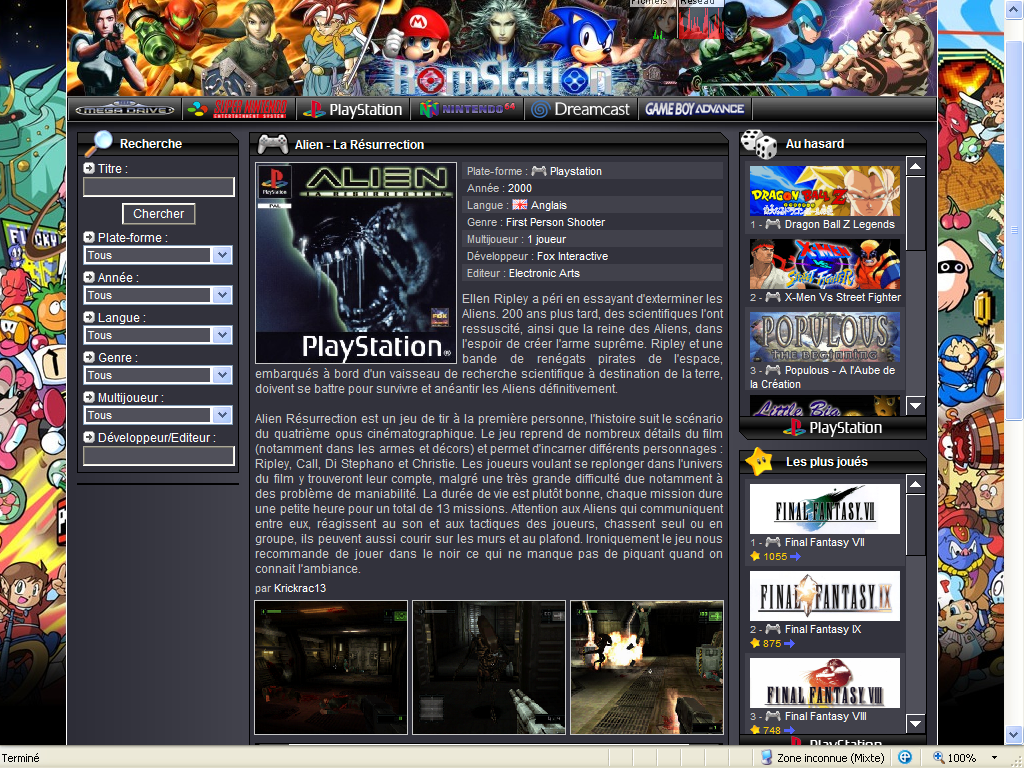Screen dimensions: 1024x768
Task: Click blue arrow next to 875 plays
Action: (790, 643)
